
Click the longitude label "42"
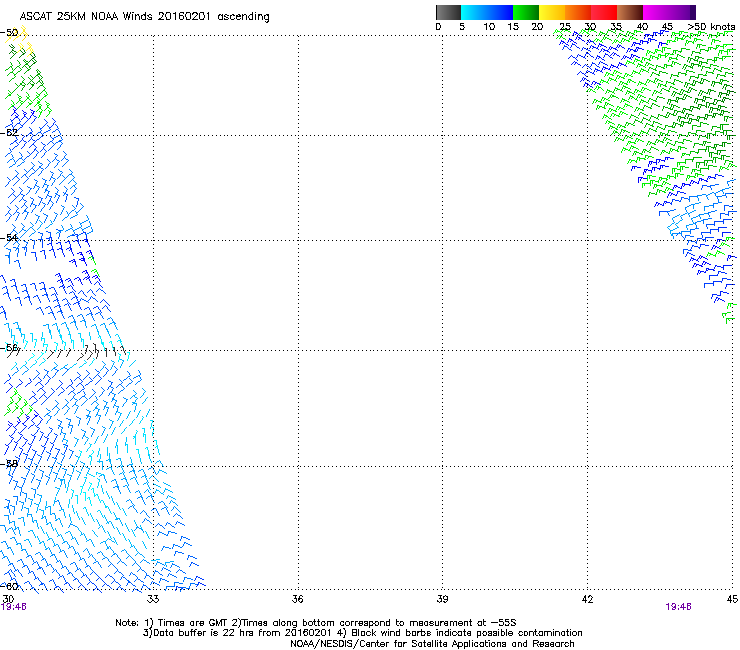click(587, 599)
